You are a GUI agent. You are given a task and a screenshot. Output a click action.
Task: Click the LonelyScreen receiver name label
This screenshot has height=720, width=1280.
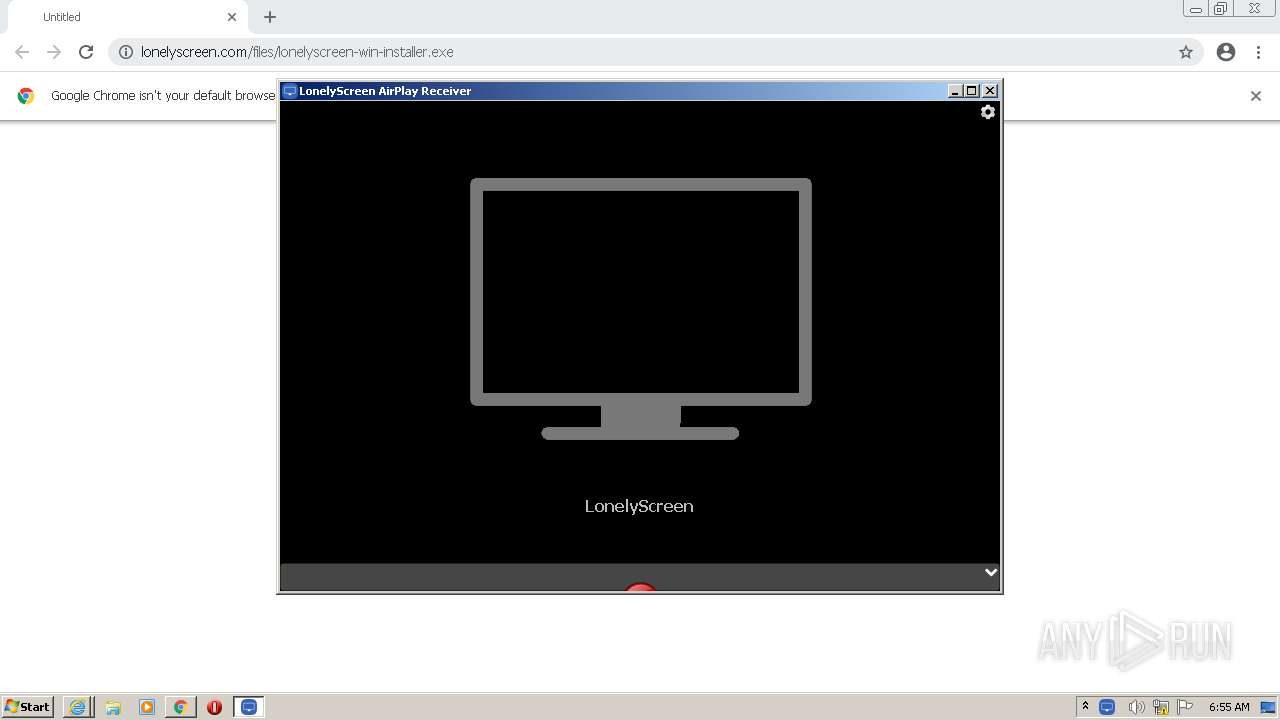point(639,506)
